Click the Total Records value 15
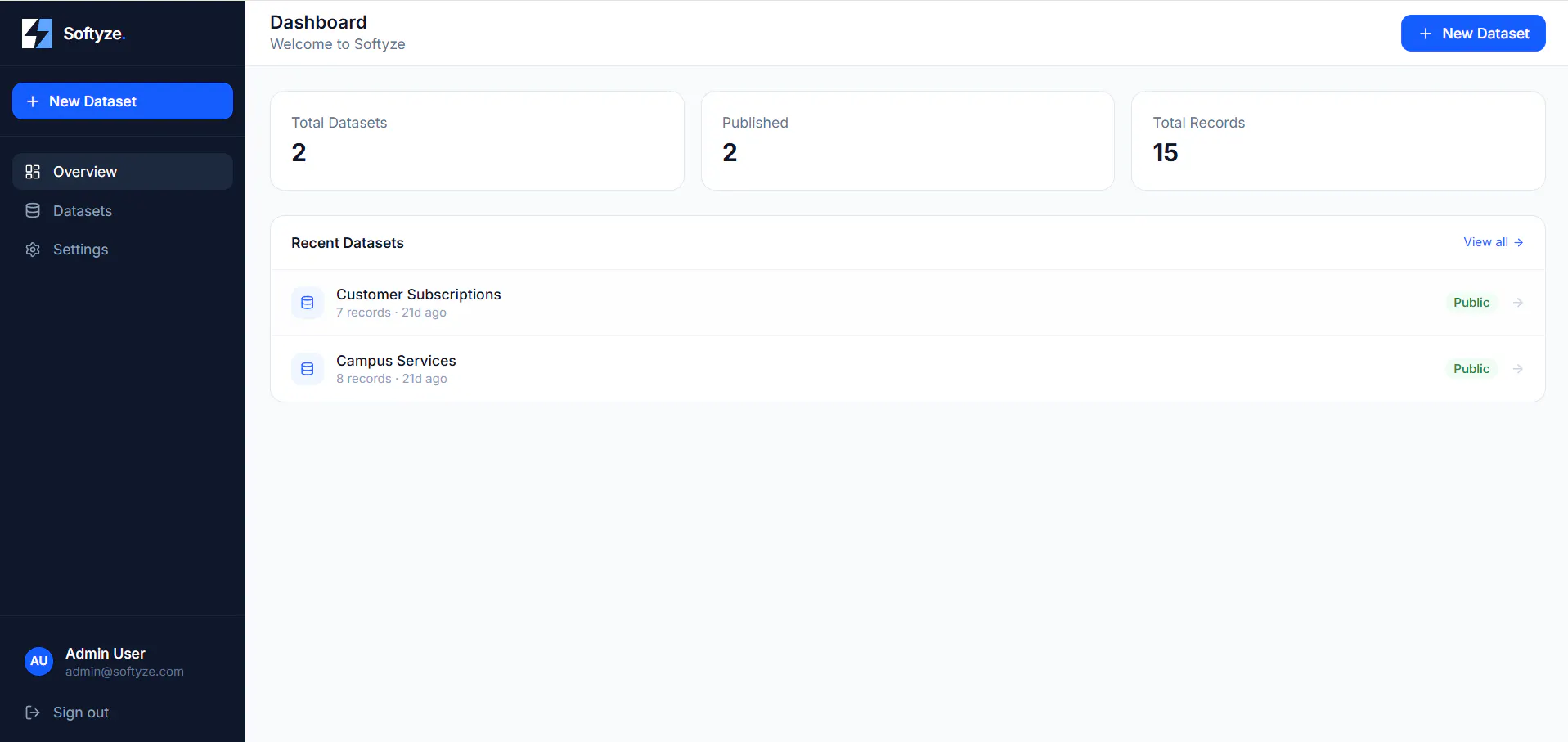The height and width of the screenshot is (742, 1568). 1166,152
